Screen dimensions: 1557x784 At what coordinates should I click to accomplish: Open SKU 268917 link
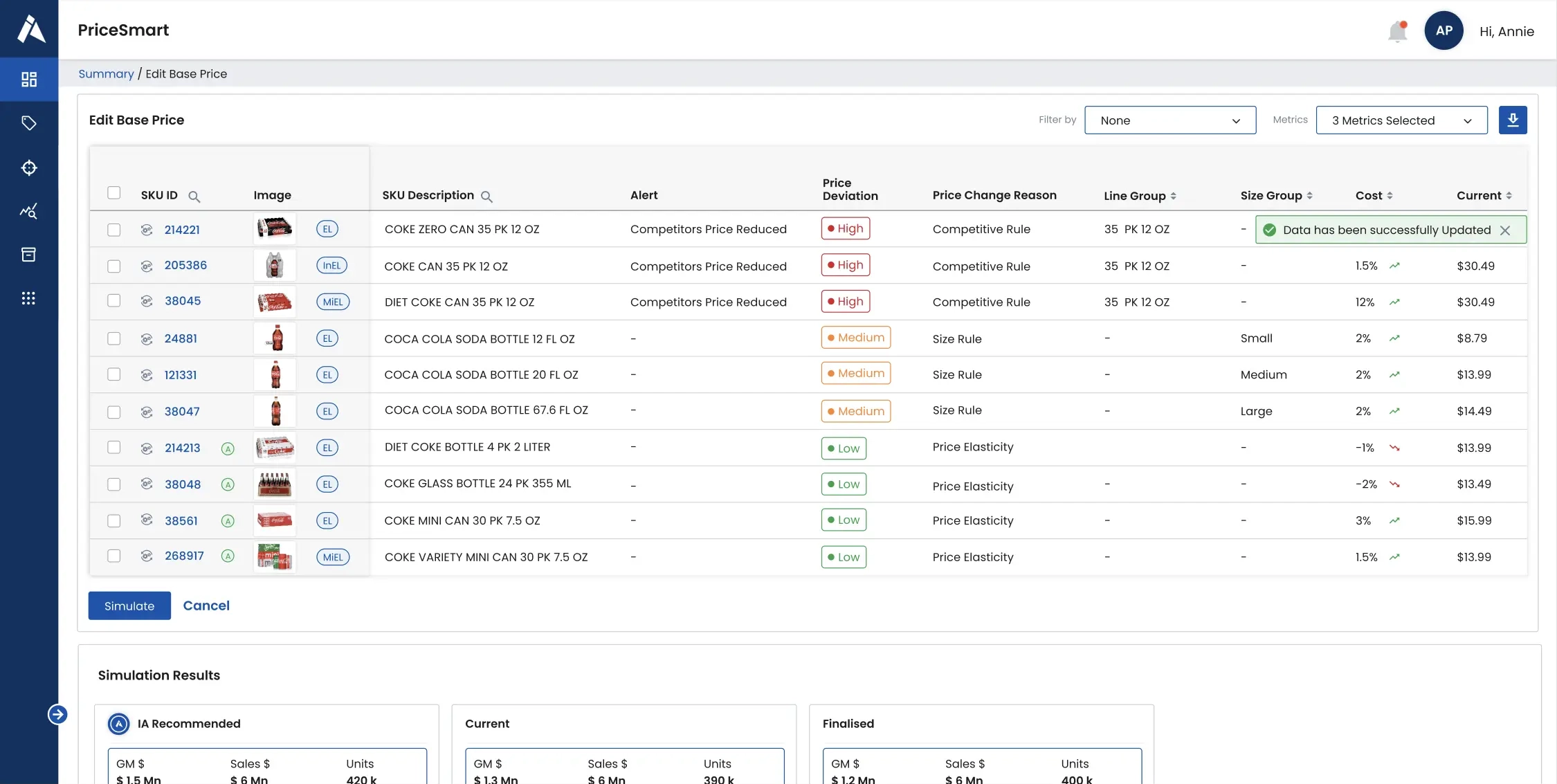click(x=184, y=556)
